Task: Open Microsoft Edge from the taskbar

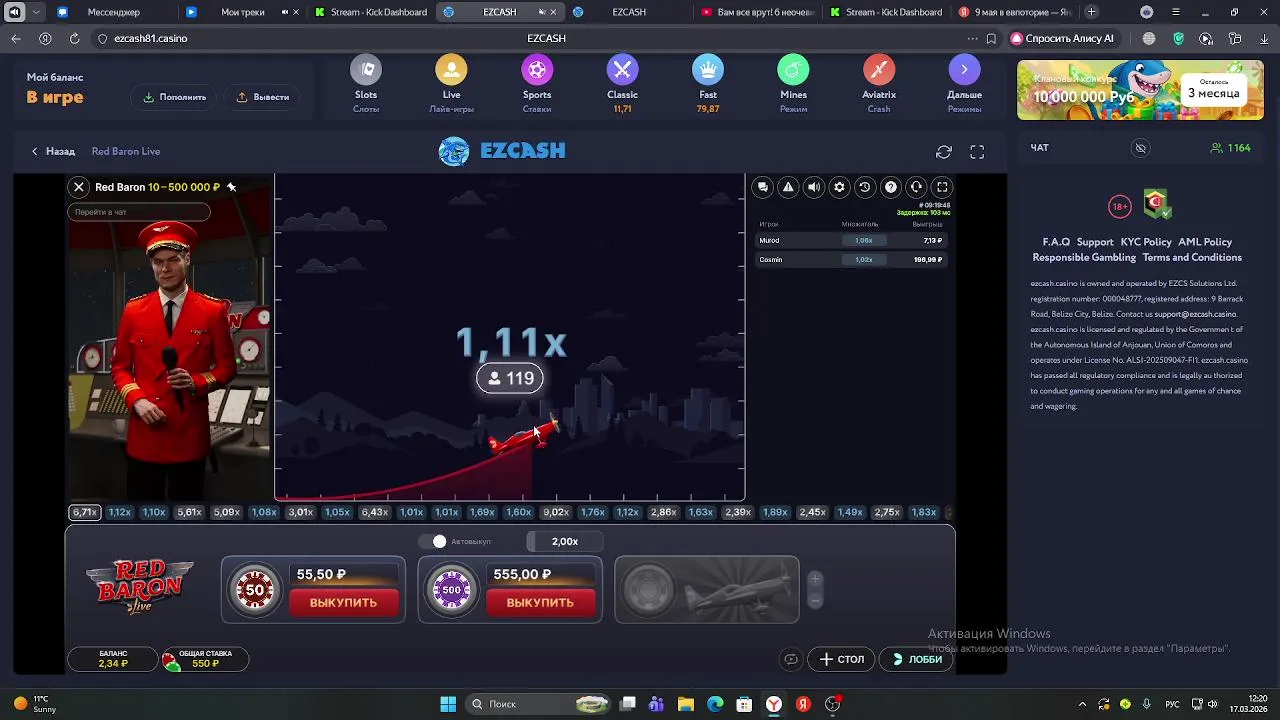Action: tap(715, 704)
